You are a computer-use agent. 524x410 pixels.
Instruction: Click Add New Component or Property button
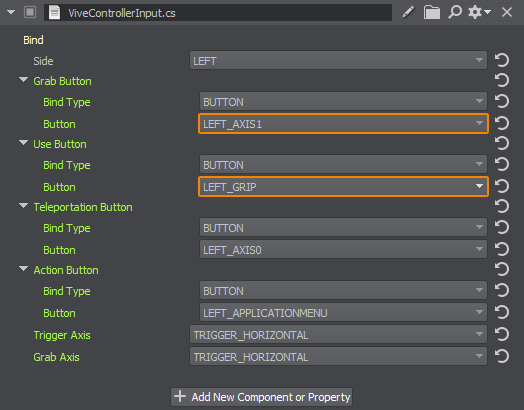click(x=262, y=397)
